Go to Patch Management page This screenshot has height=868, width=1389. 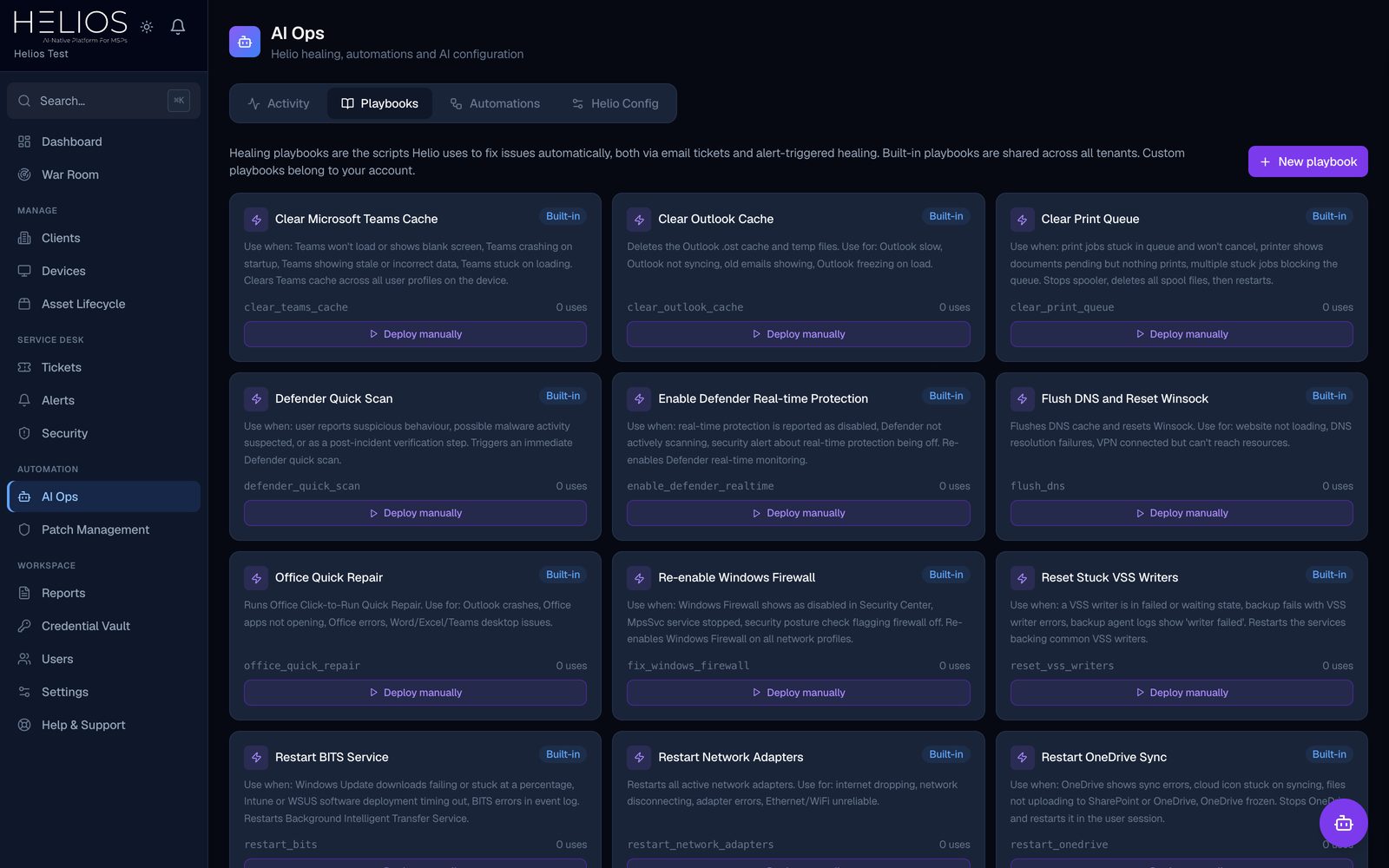click(x=104, y=529)
